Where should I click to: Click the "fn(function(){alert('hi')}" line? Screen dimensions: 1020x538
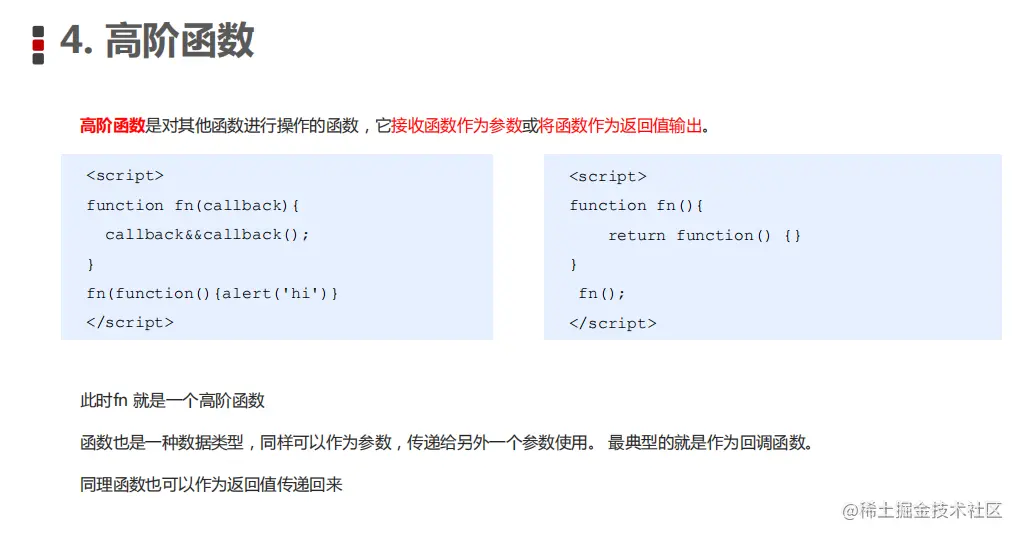click(x=212, y=293)
